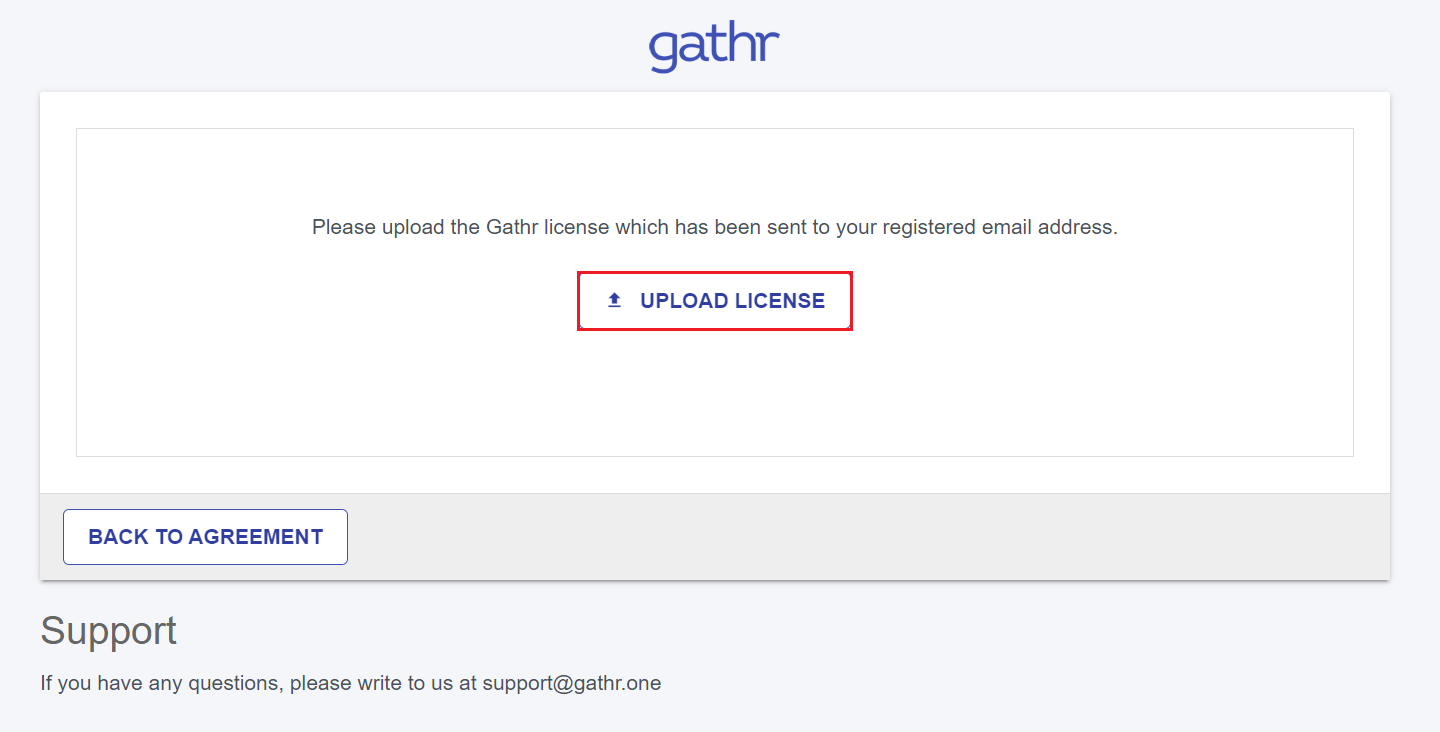Click the word "UPLOAD" next to the arrow icon

684,301
